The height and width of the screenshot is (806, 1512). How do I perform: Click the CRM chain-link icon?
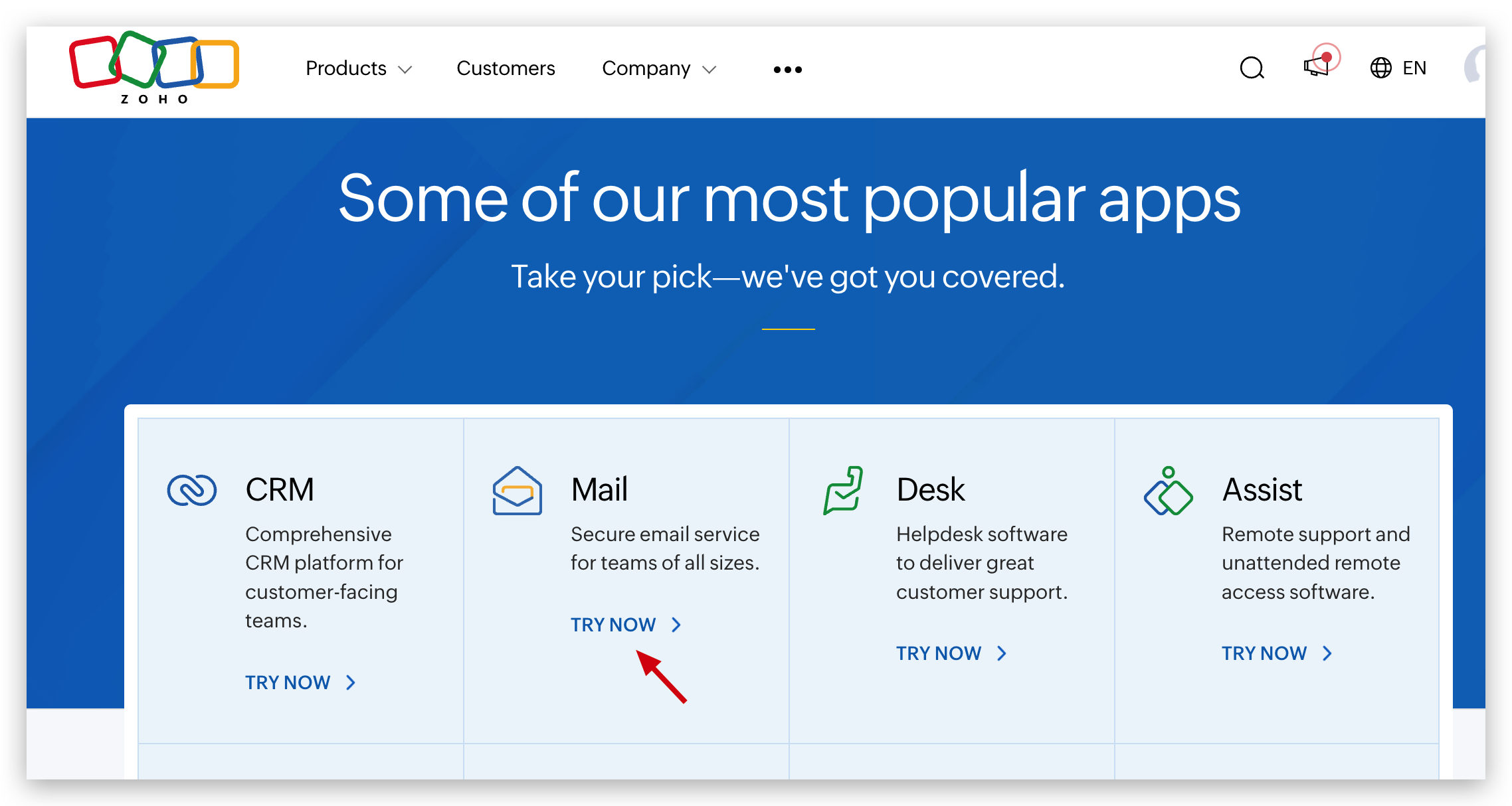(191, 491)
